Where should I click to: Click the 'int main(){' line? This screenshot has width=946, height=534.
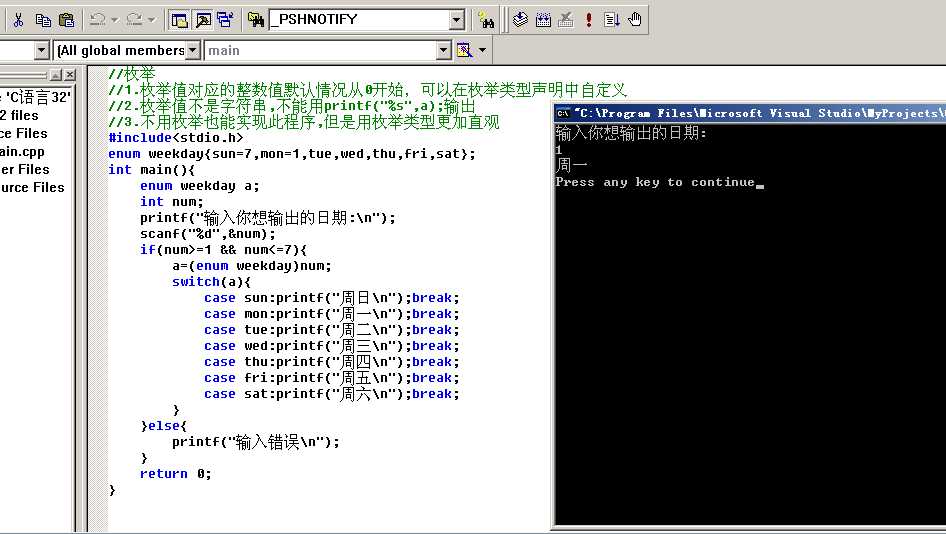pyautogui.click(x=151, y=170)
